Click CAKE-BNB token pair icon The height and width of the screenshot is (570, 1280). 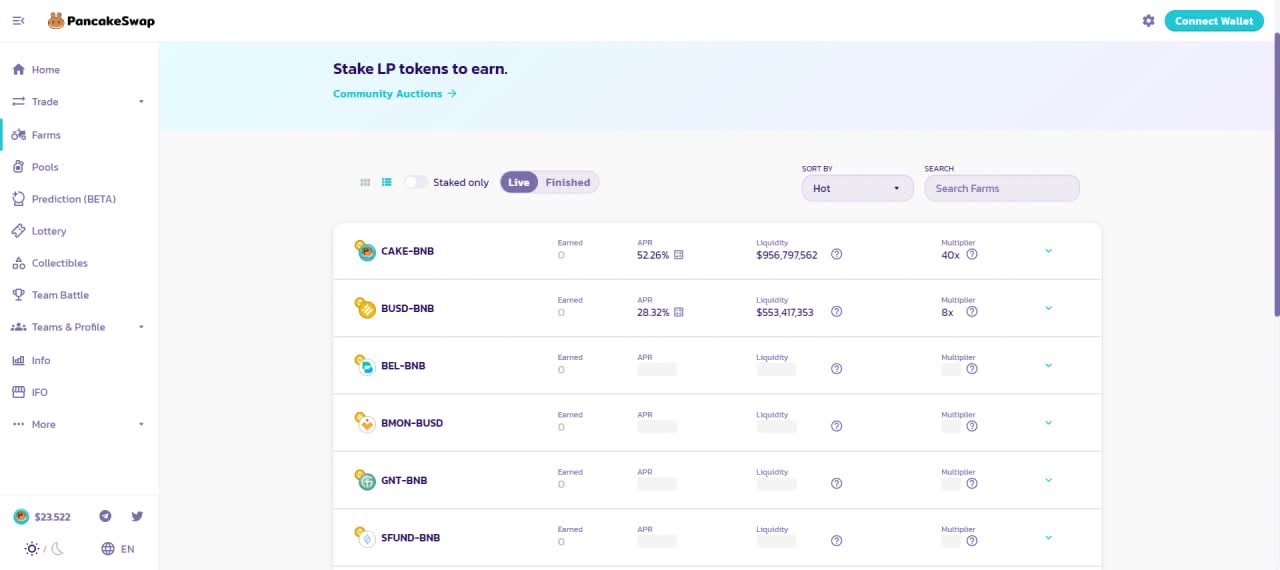(x=365, y=250)
